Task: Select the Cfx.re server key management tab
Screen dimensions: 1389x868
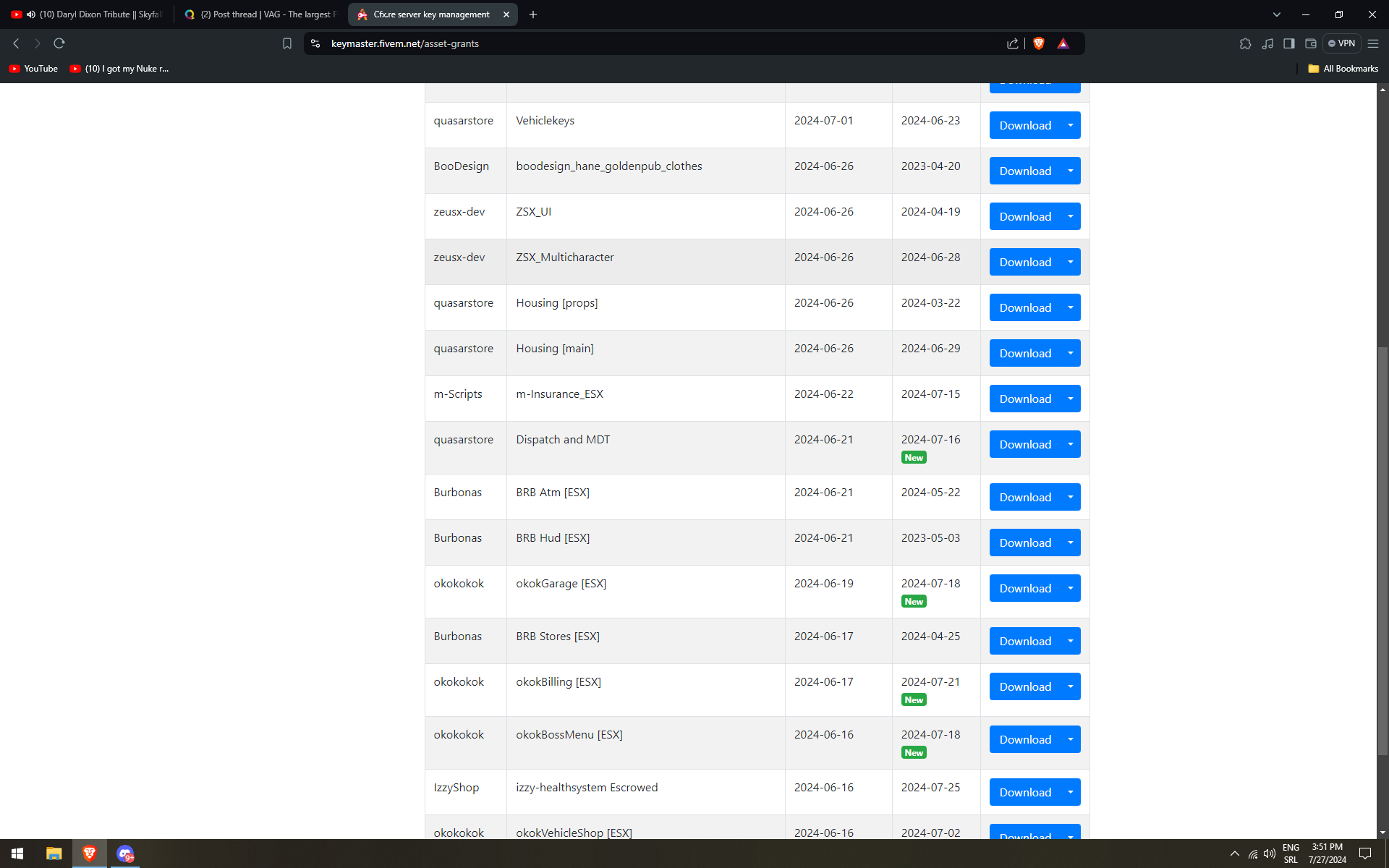Action: (x=432, y=14)
